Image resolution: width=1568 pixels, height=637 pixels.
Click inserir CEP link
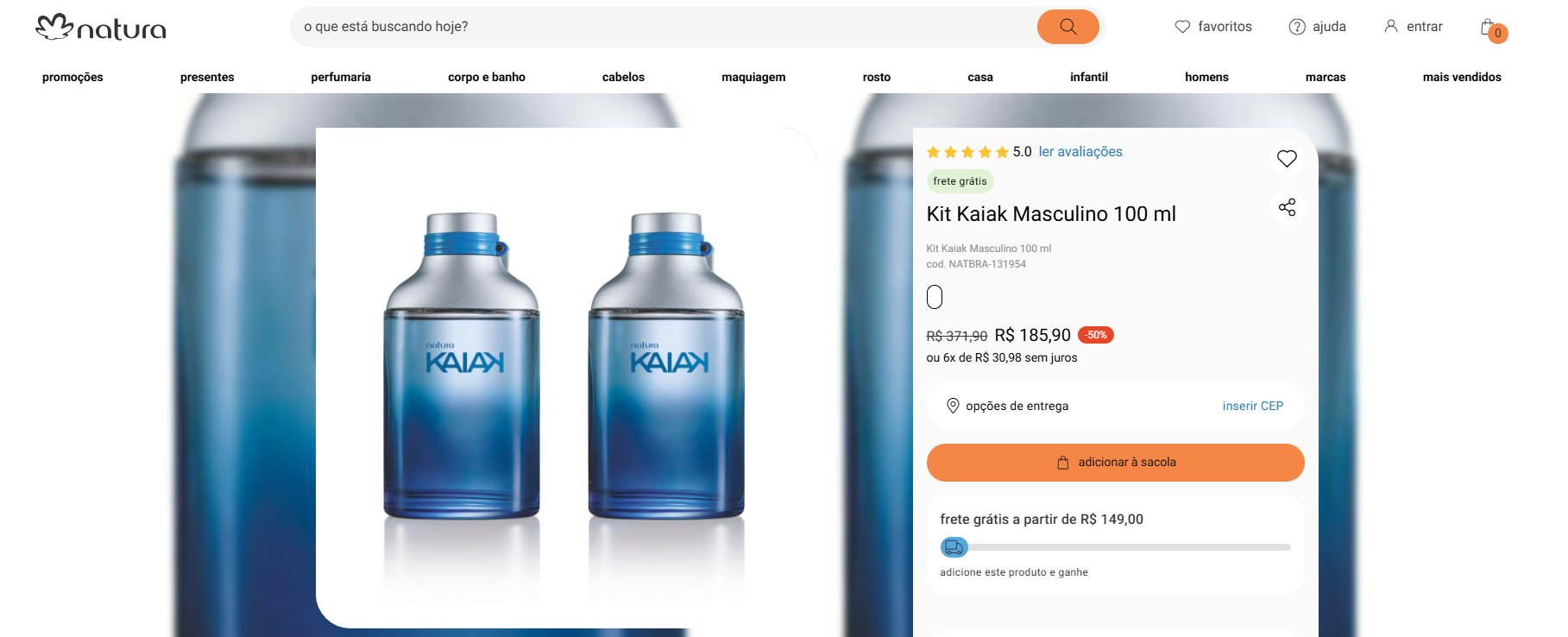(x=1253, y=406)
